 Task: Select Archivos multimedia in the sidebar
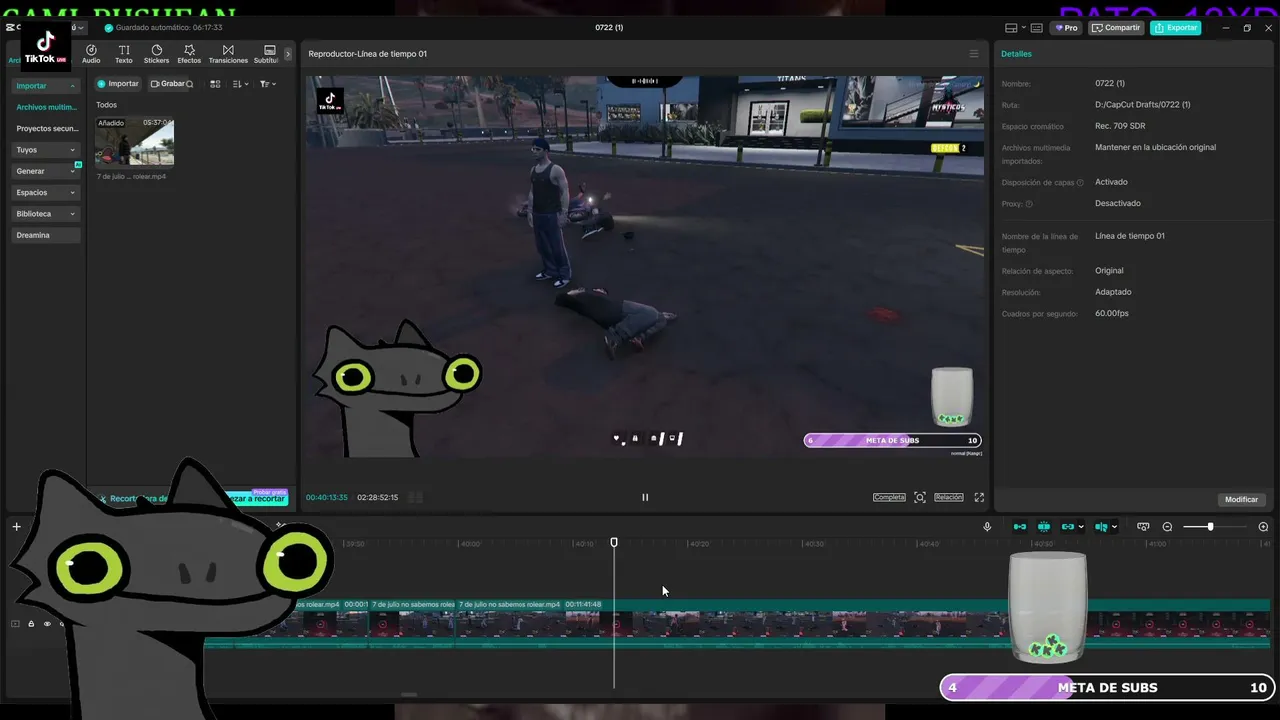[x=46, y=107]
